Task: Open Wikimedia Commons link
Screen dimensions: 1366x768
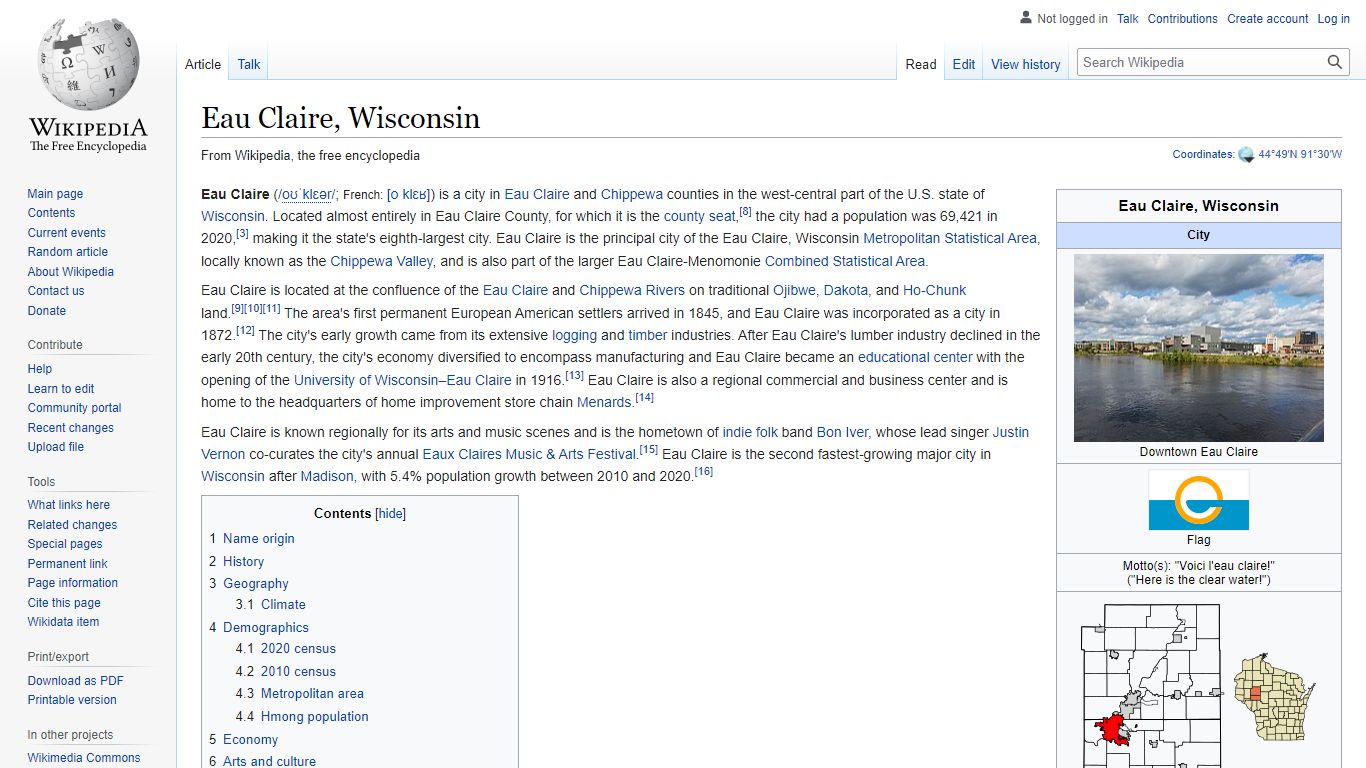Action: [x=84, y=758]
